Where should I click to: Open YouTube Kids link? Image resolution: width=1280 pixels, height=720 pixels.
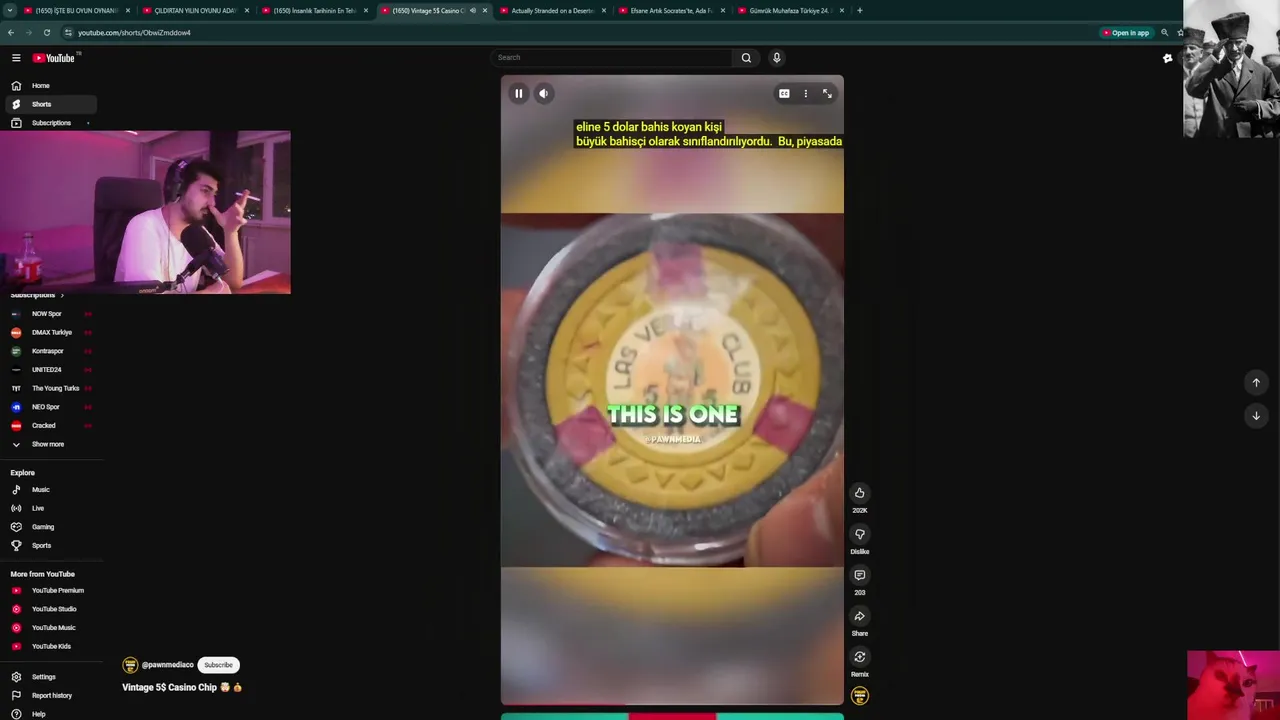[50, 646]
